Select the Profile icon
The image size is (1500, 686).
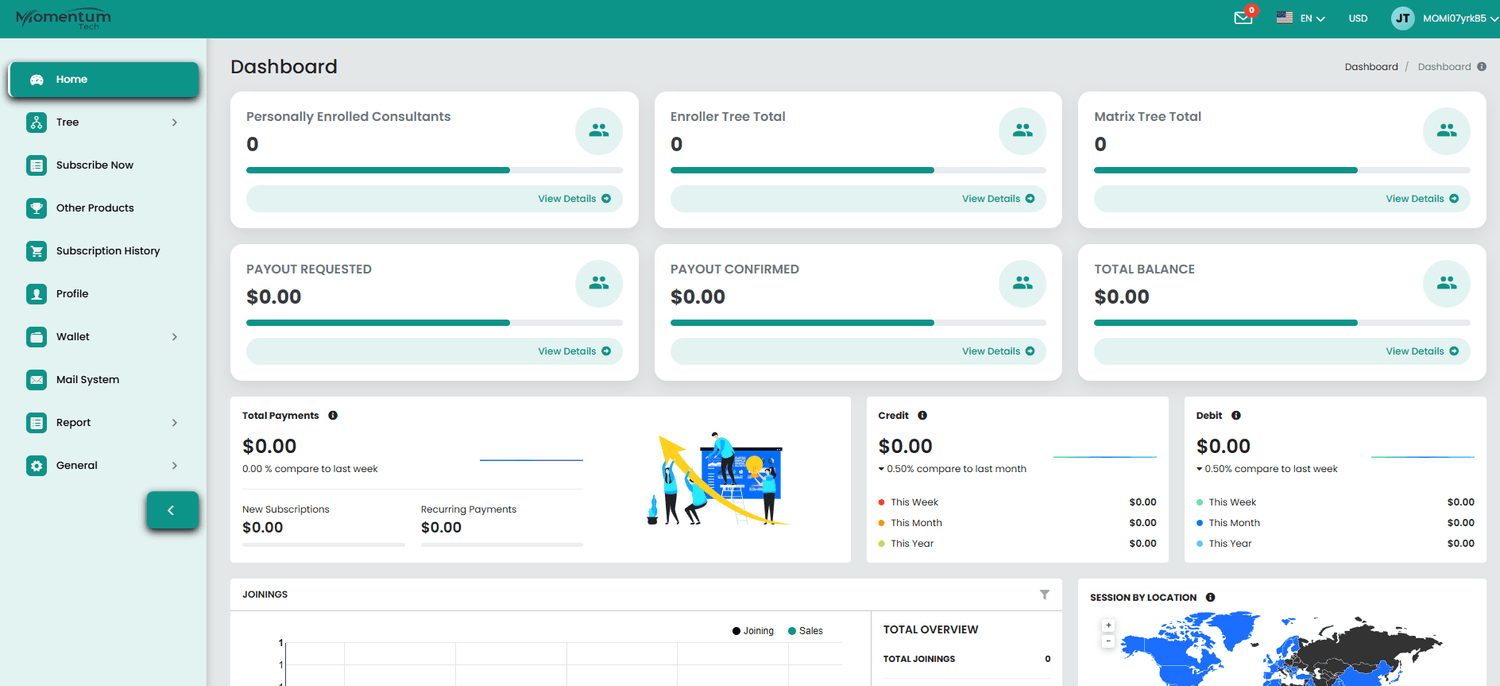(36, 293)
